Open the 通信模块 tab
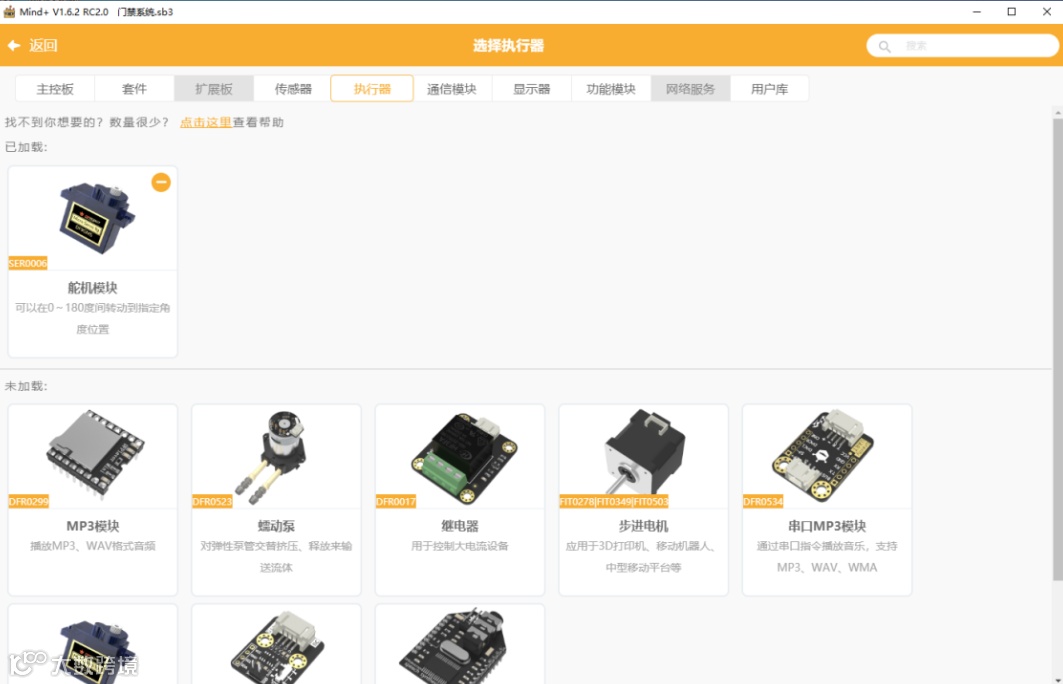 pos(452,89)
